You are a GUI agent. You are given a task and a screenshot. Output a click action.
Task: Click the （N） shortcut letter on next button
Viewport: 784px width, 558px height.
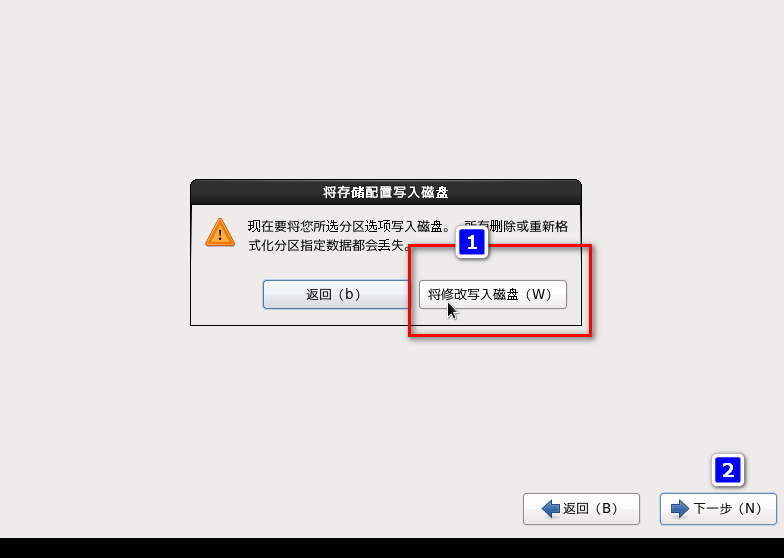pos(749,508)
